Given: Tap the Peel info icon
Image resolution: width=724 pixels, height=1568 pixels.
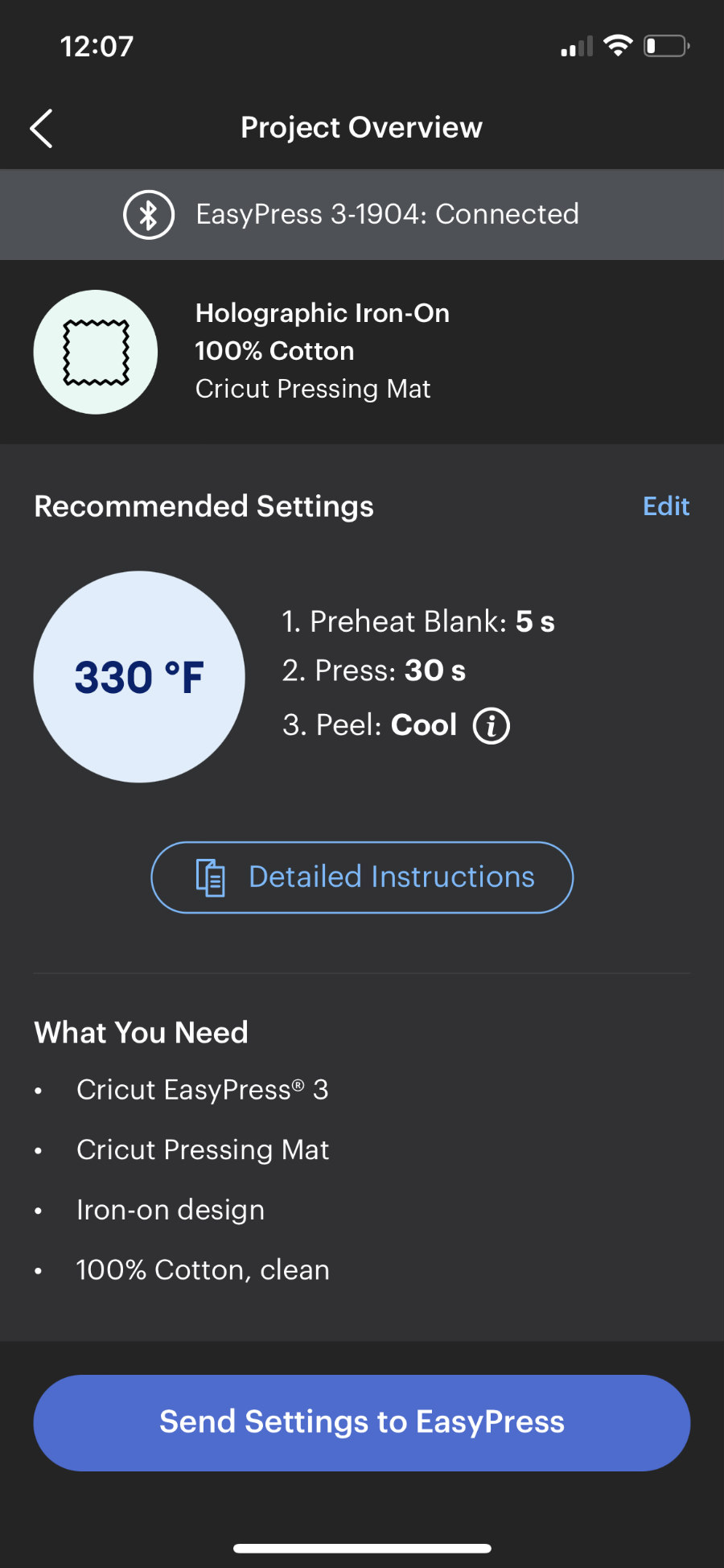Looking at the screenshot, I should point(491,726).
